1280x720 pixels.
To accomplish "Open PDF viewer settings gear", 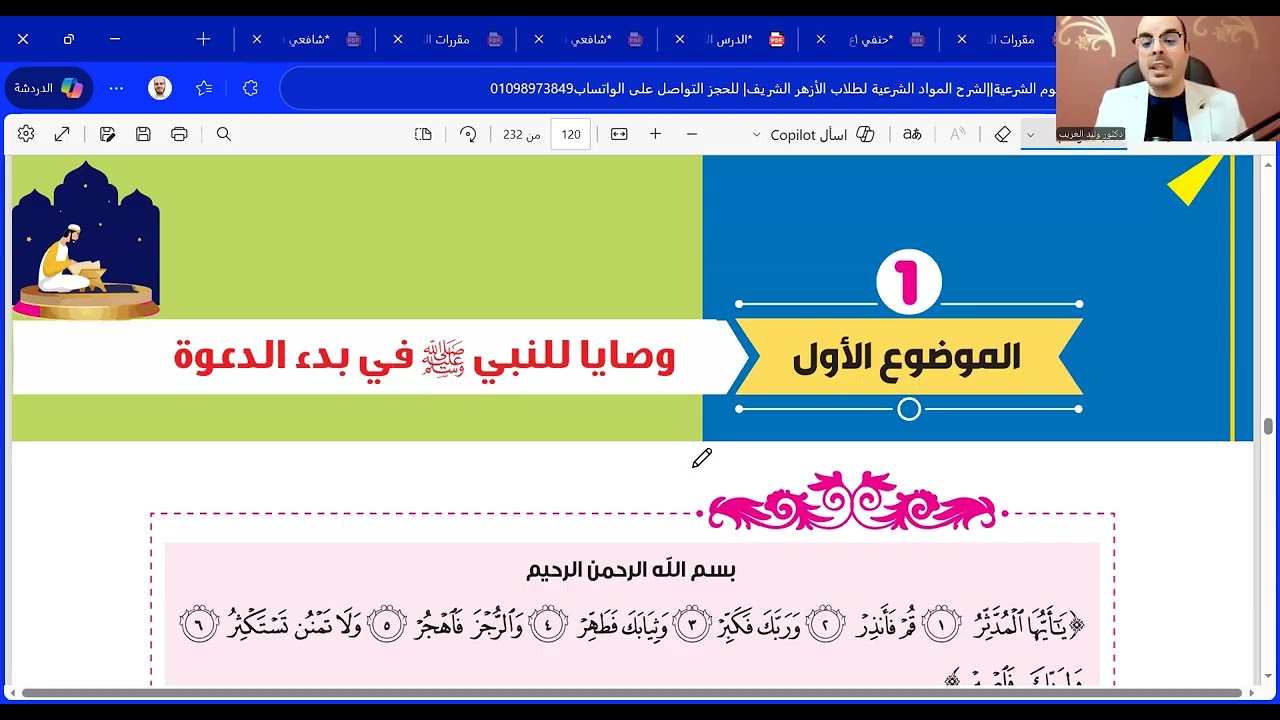I will [x=26, y=134].
